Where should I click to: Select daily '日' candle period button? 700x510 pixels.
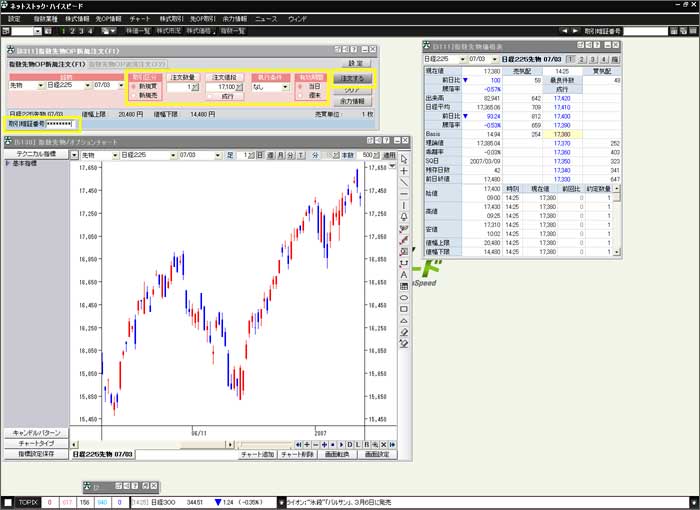[260, 155]
